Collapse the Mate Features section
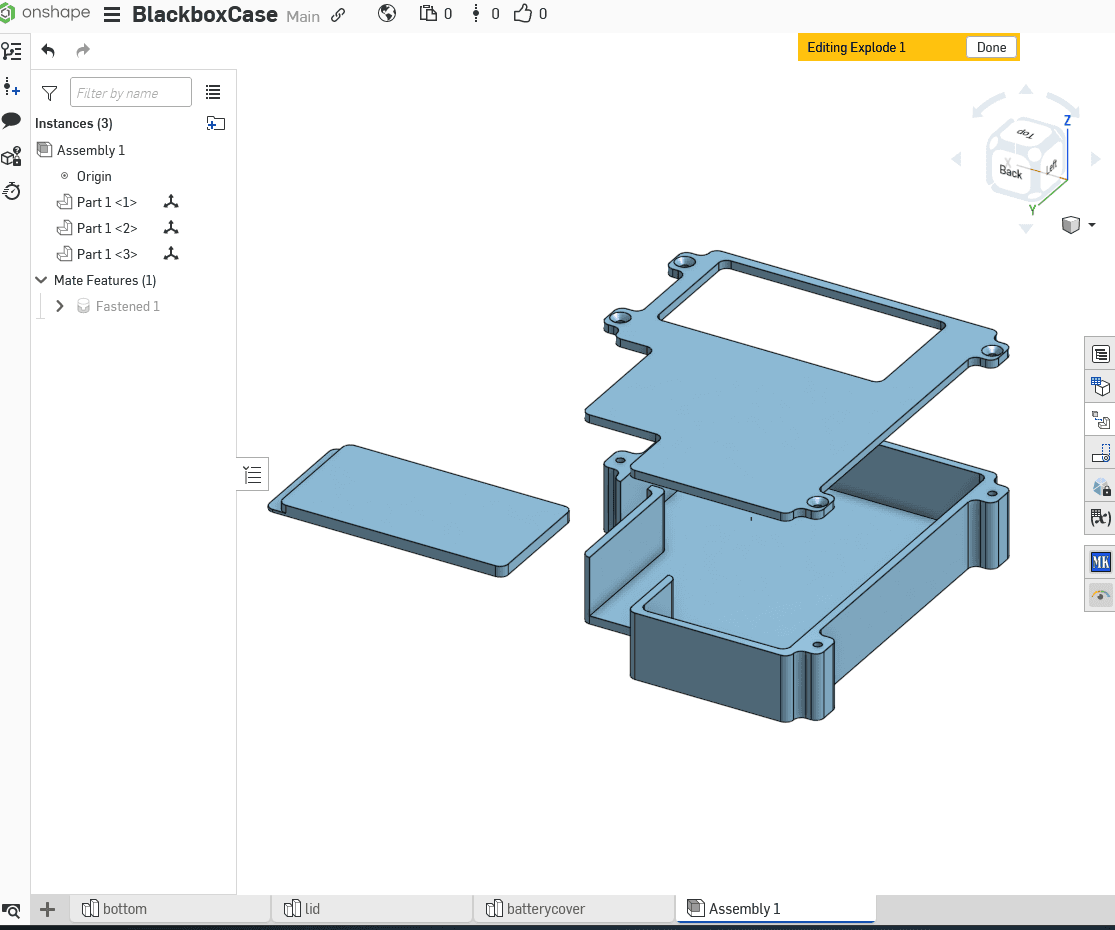Viewport: 1115px width, 930px height. (41, 281)
